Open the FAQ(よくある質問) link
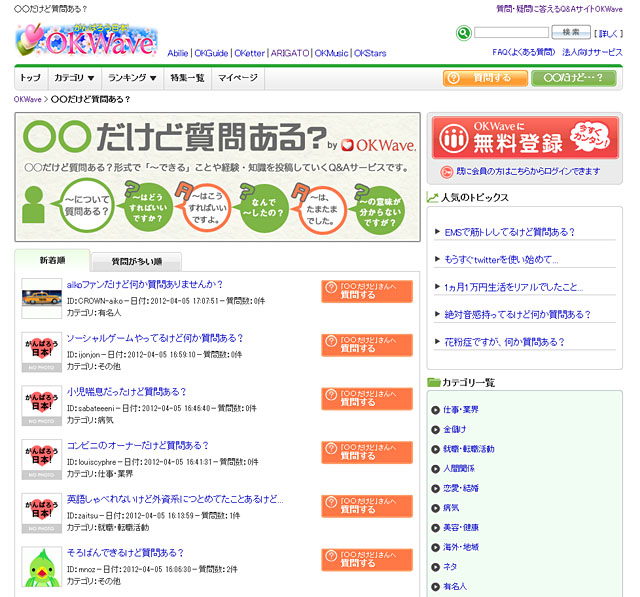 (524, 52)
